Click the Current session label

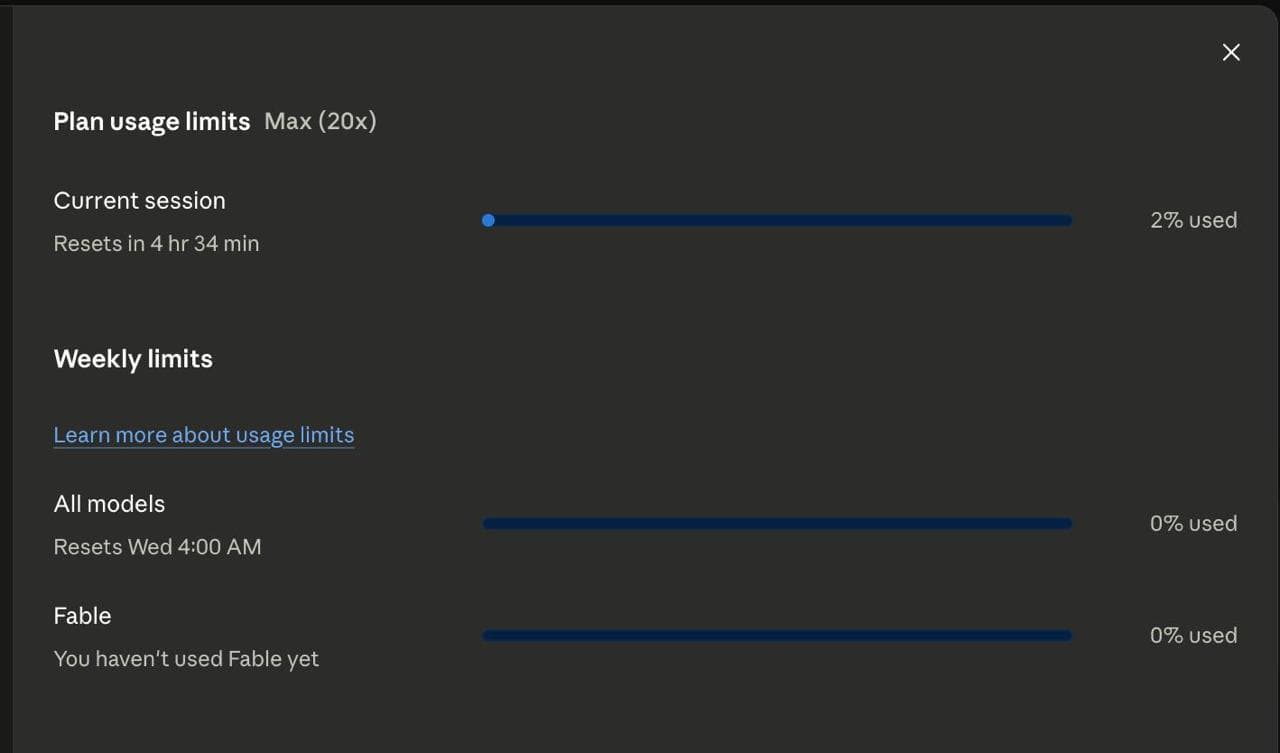[x=140, y=200]
